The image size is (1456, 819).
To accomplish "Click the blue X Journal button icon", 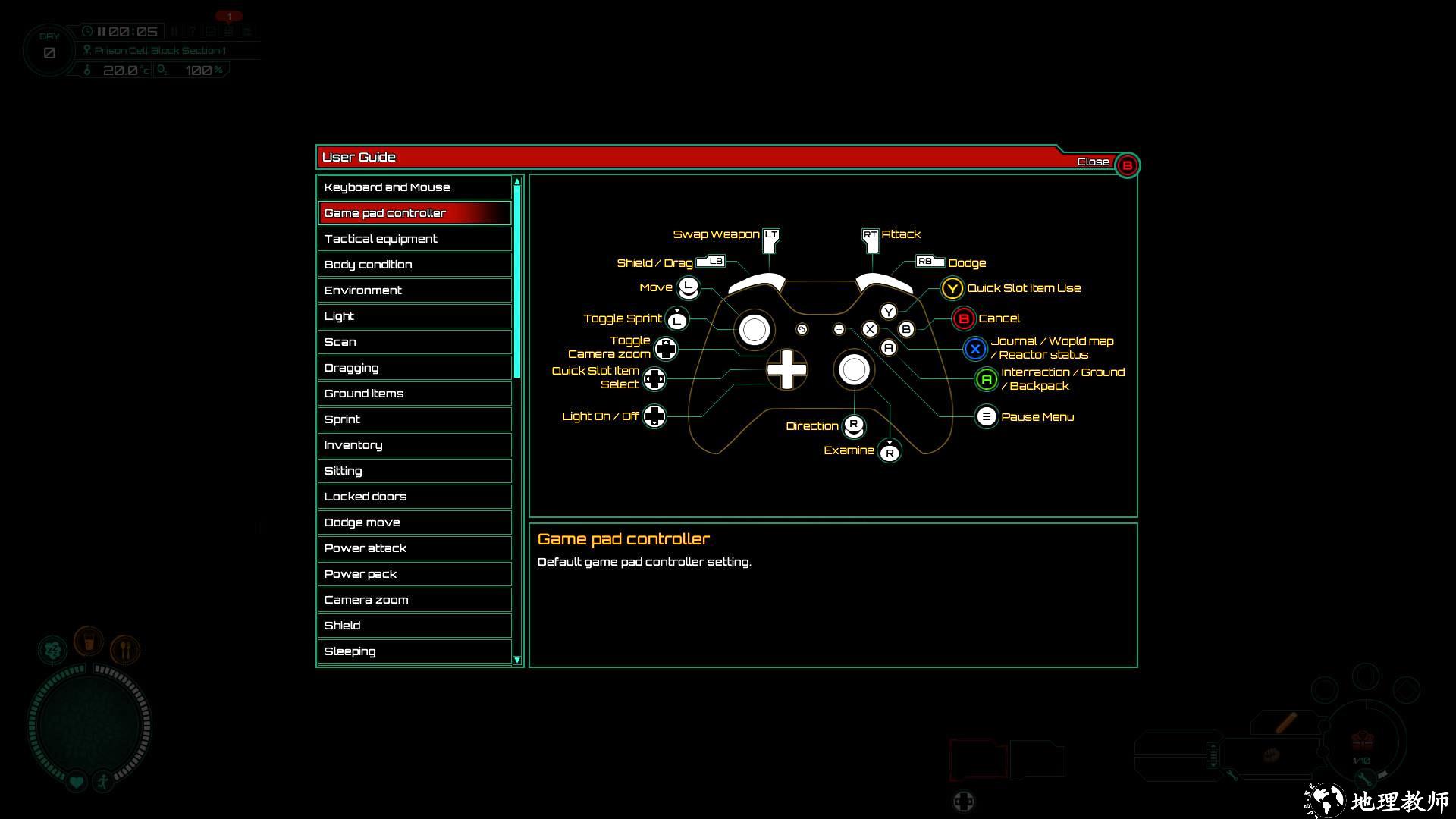I will (x=974, y=349).
